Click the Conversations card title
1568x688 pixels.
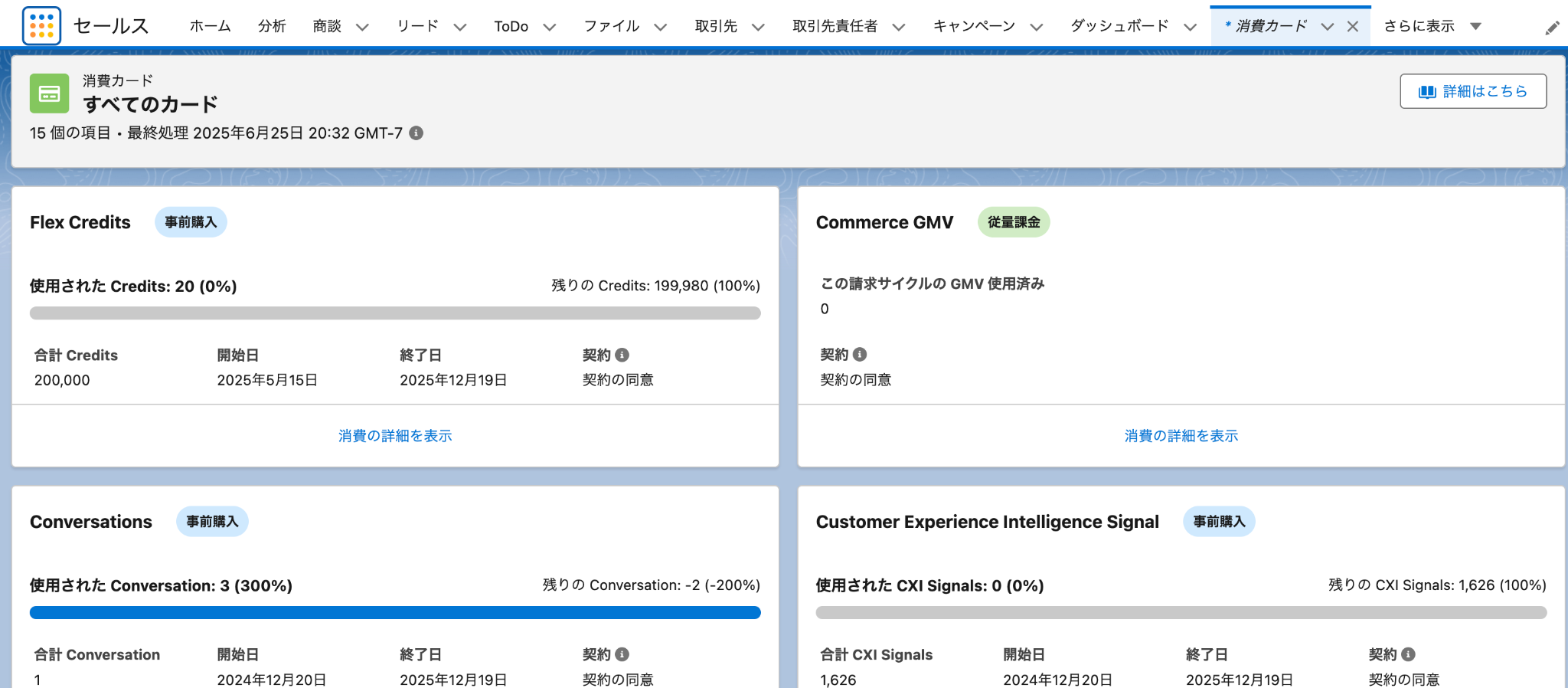click(x=91, y=522)
